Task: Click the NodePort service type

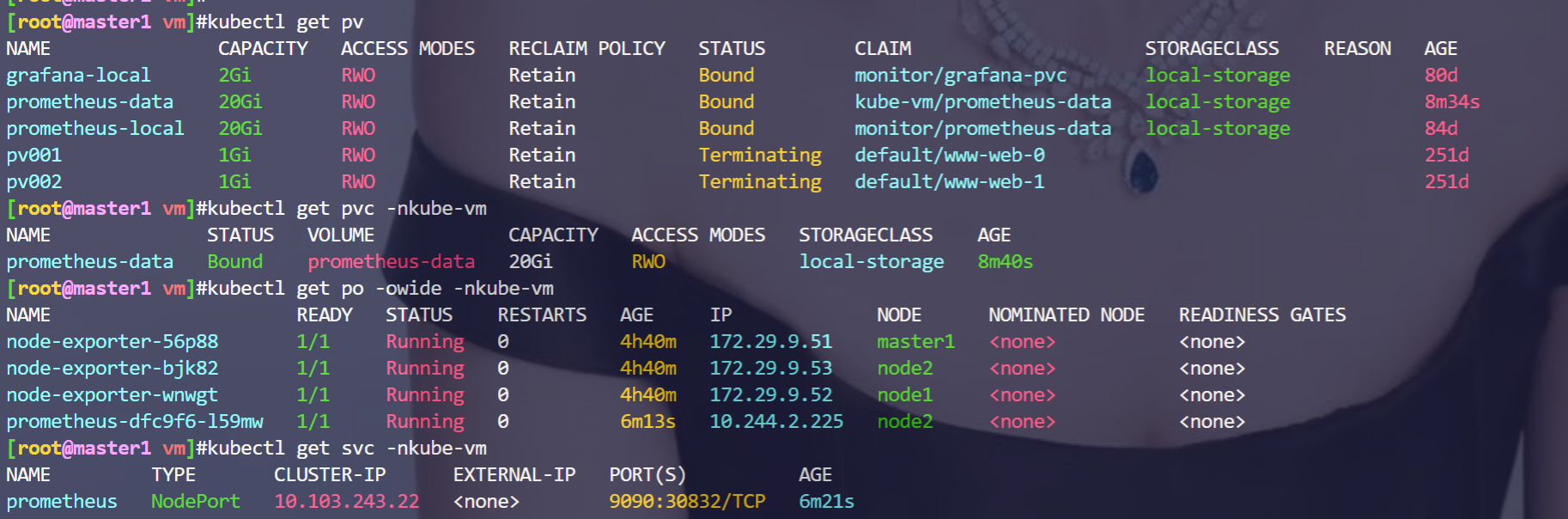Action: [196, 502]
